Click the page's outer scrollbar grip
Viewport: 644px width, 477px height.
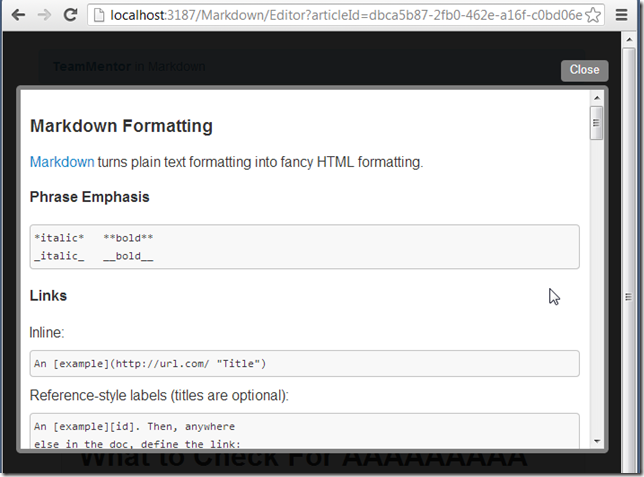(628, 296)
